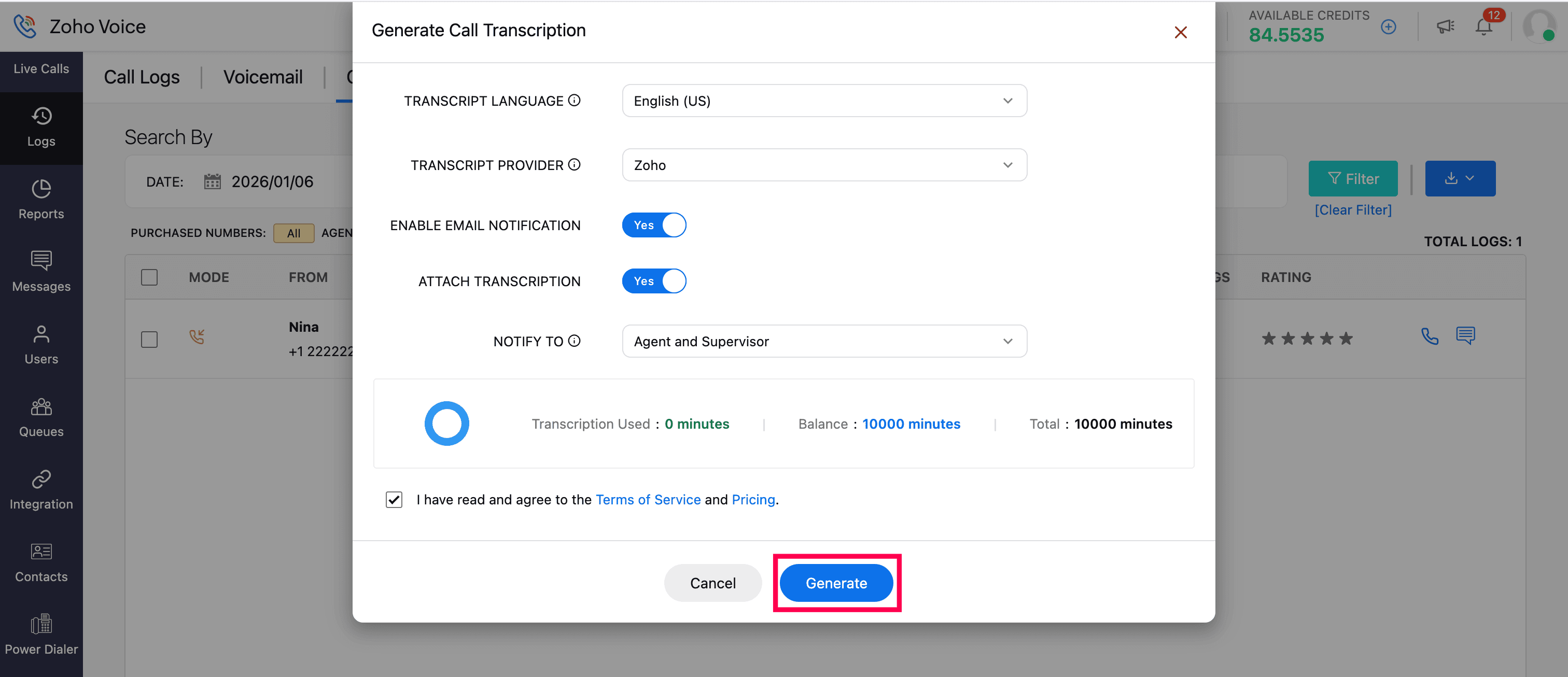The image size is (1568, 677).
Task: Uncheck the Terms of Service agreement checkbox
Action: coord(394,499)
